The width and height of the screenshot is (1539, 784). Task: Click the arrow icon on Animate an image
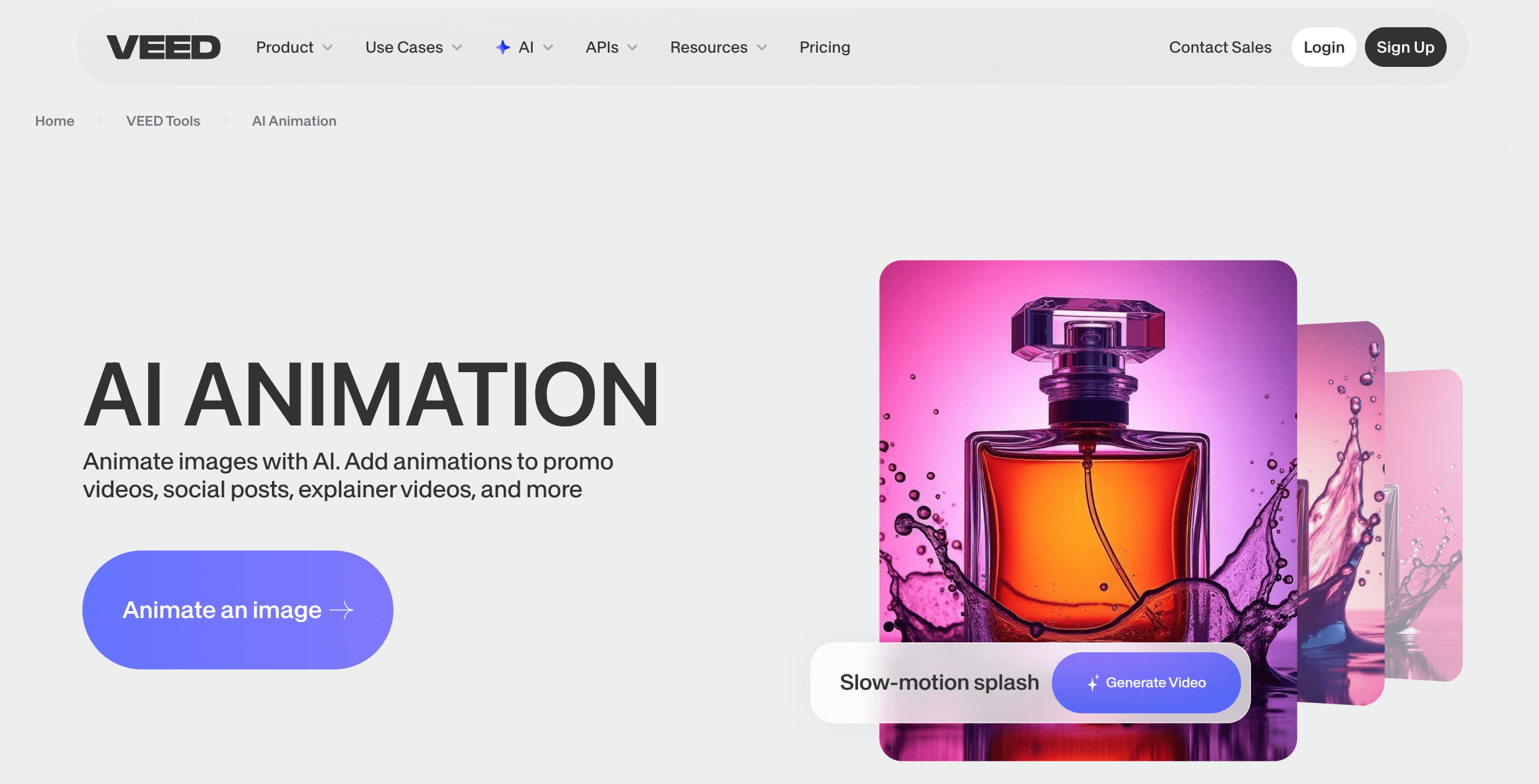pyautogui.click(x=341, y=610)
